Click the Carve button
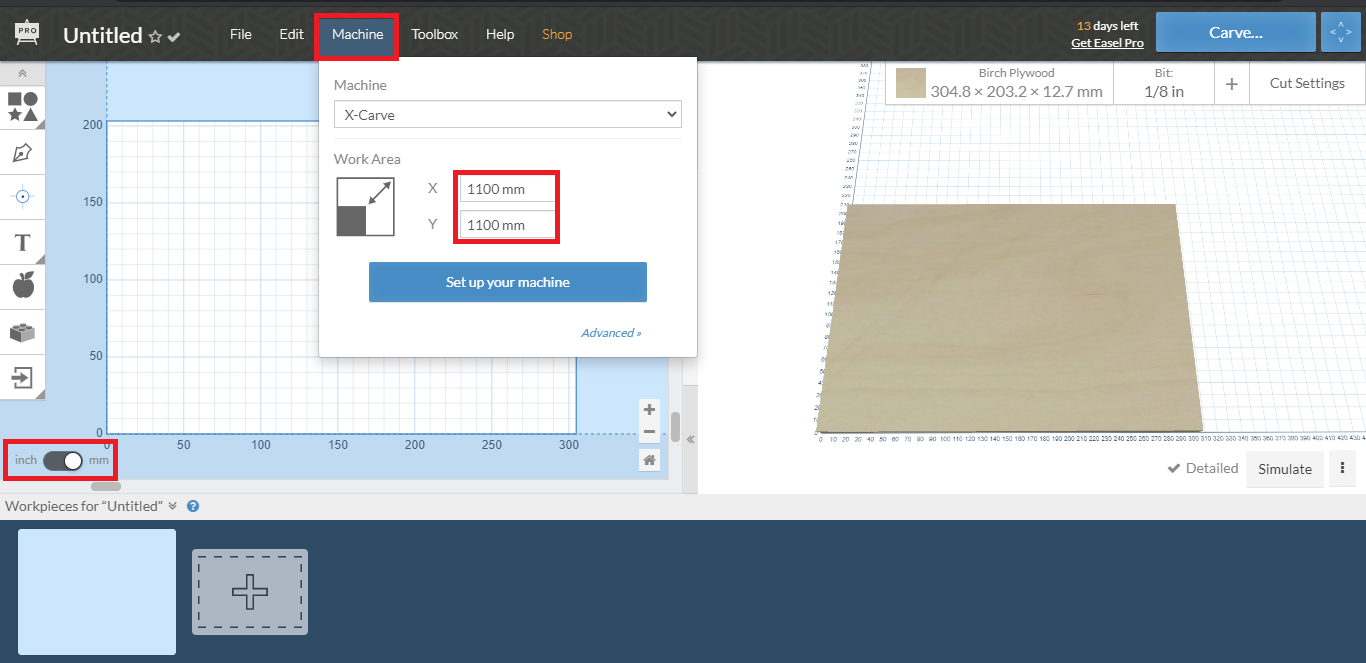 pos(1236,32)
